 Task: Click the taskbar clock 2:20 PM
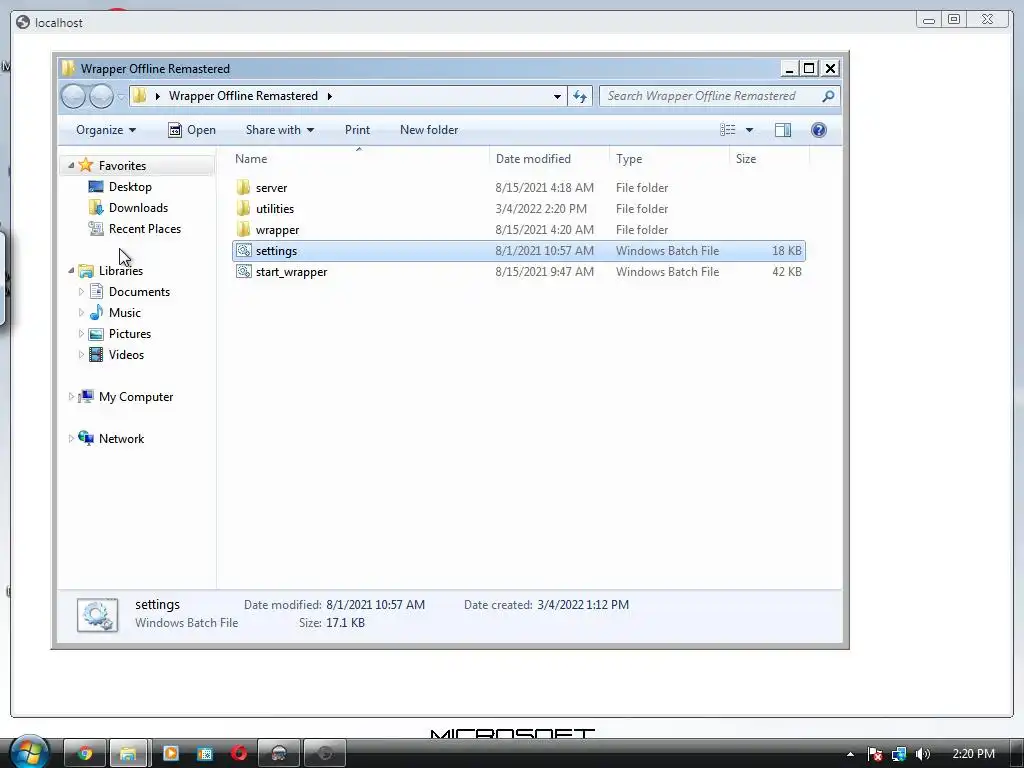[974, 754]
